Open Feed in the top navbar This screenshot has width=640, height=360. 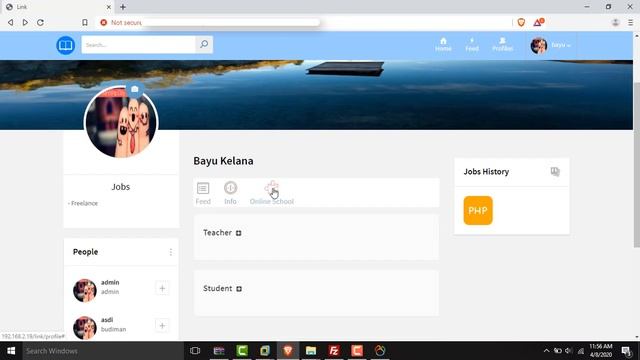[472, 44]
